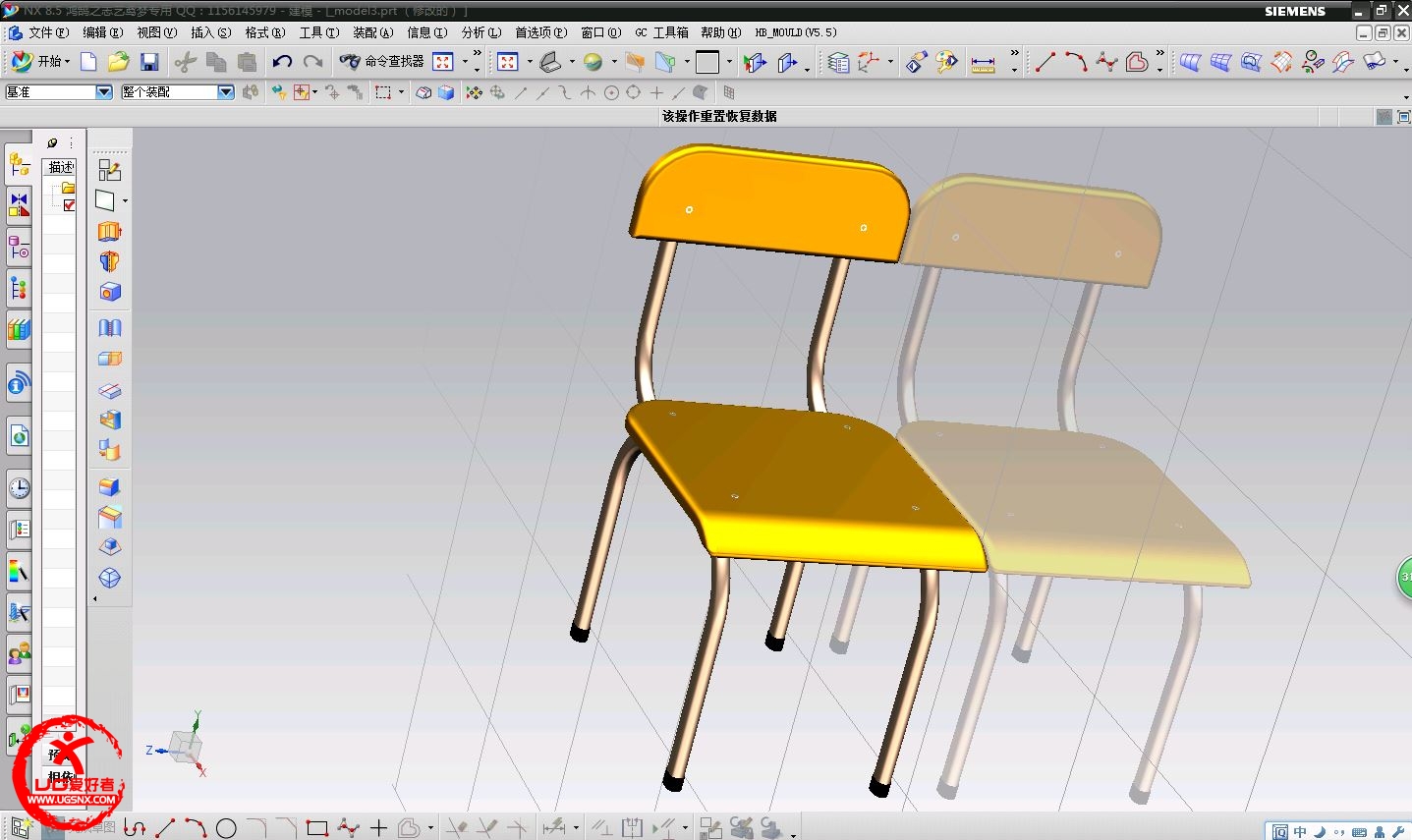The height and width of the screenshot is (840, 1412).
Task: Click the 描述 column header
Action: coord(61,167)
